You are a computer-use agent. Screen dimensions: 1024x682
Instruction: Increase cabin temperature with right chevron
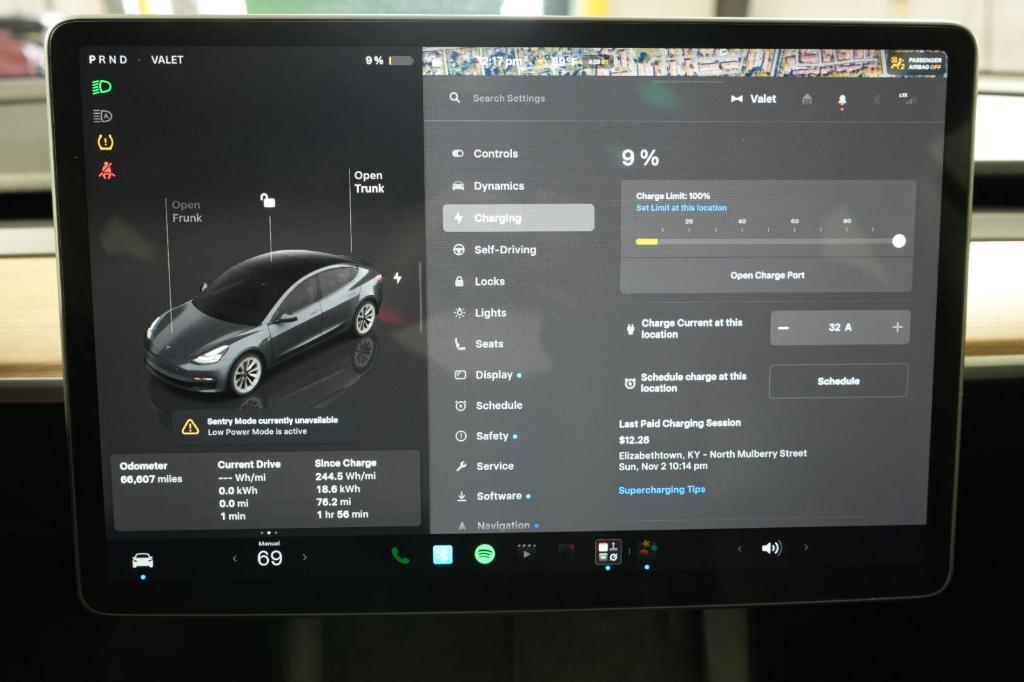[x=305, y=557]
